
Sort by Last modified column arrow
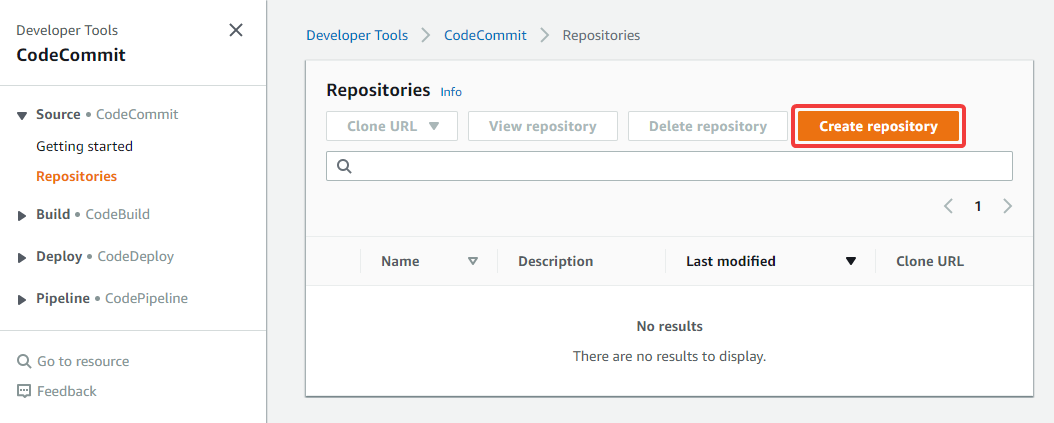pos(851,261)
